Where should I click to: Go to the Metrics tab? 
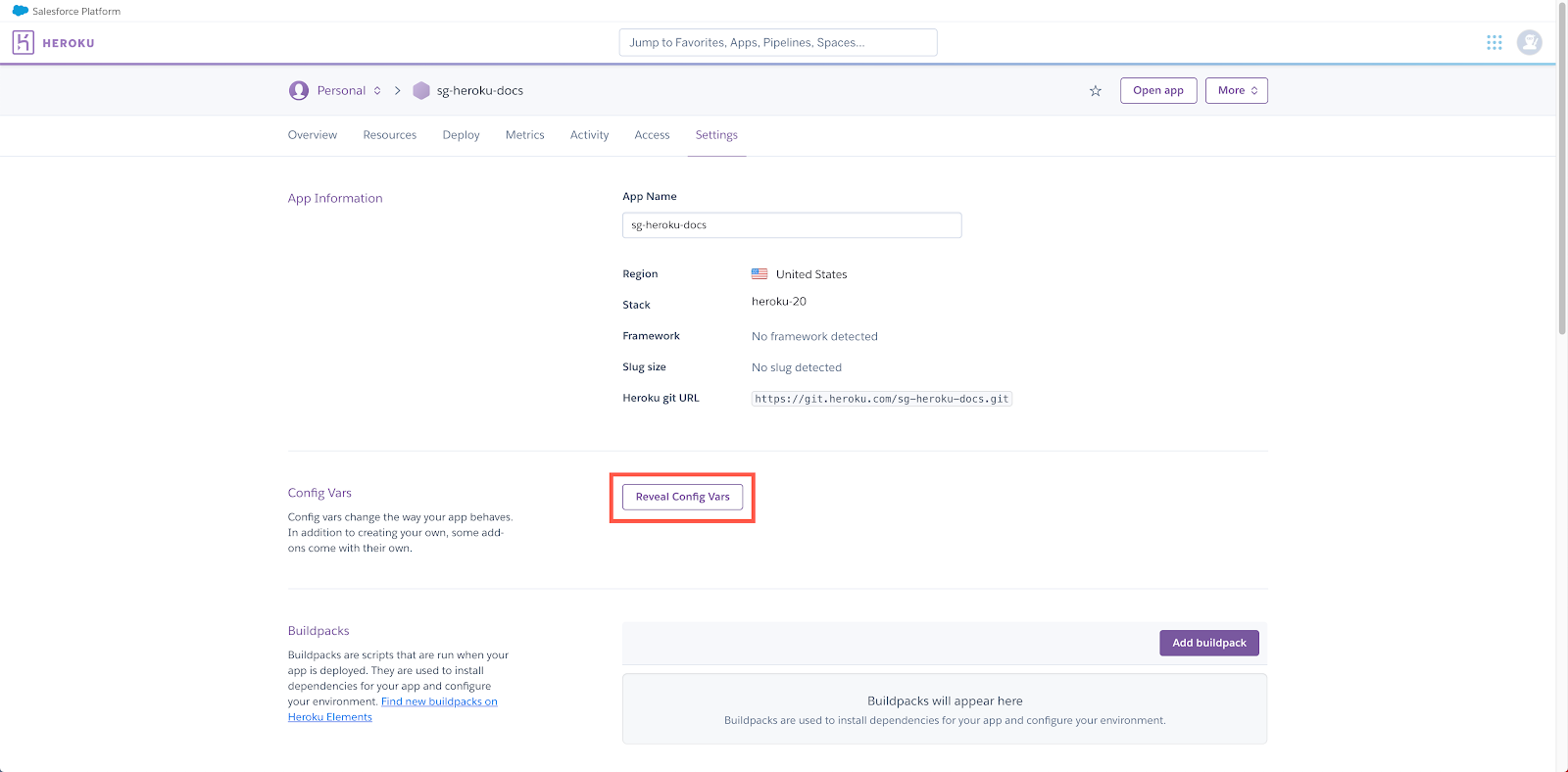[525, 135]
